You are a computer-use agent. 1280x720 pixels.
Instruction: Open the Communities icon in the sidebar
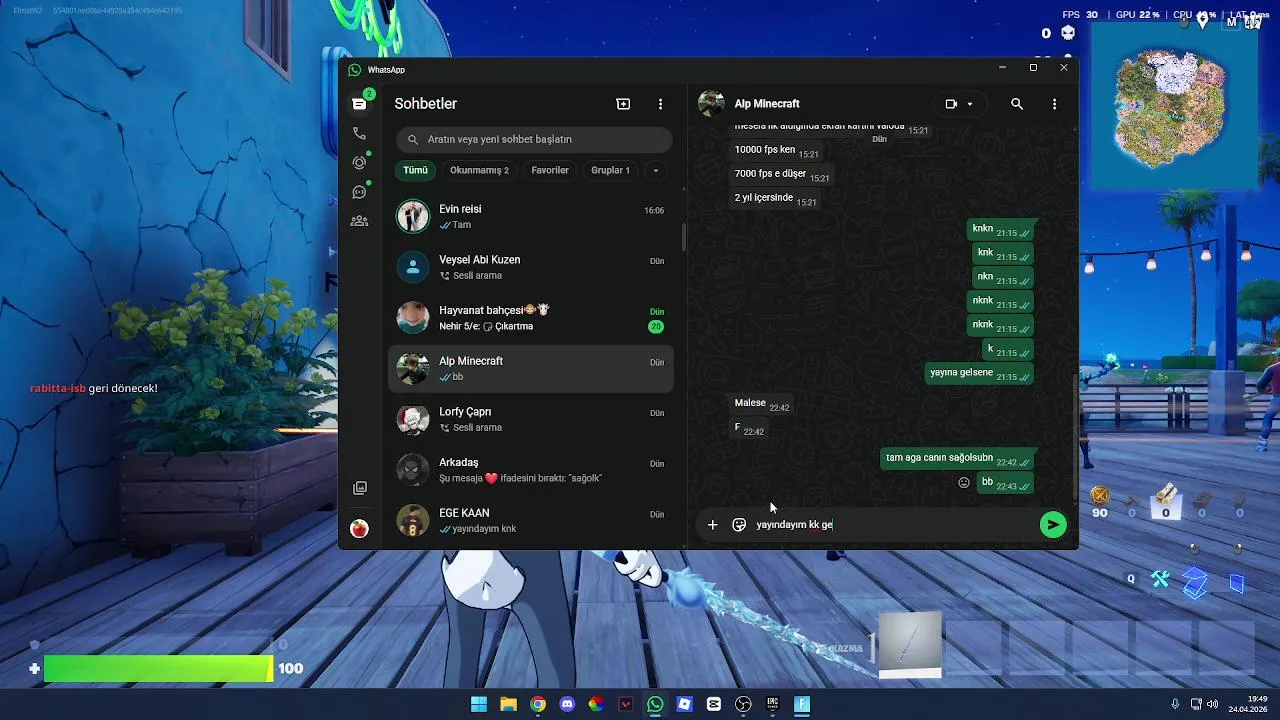click(359, 221)
